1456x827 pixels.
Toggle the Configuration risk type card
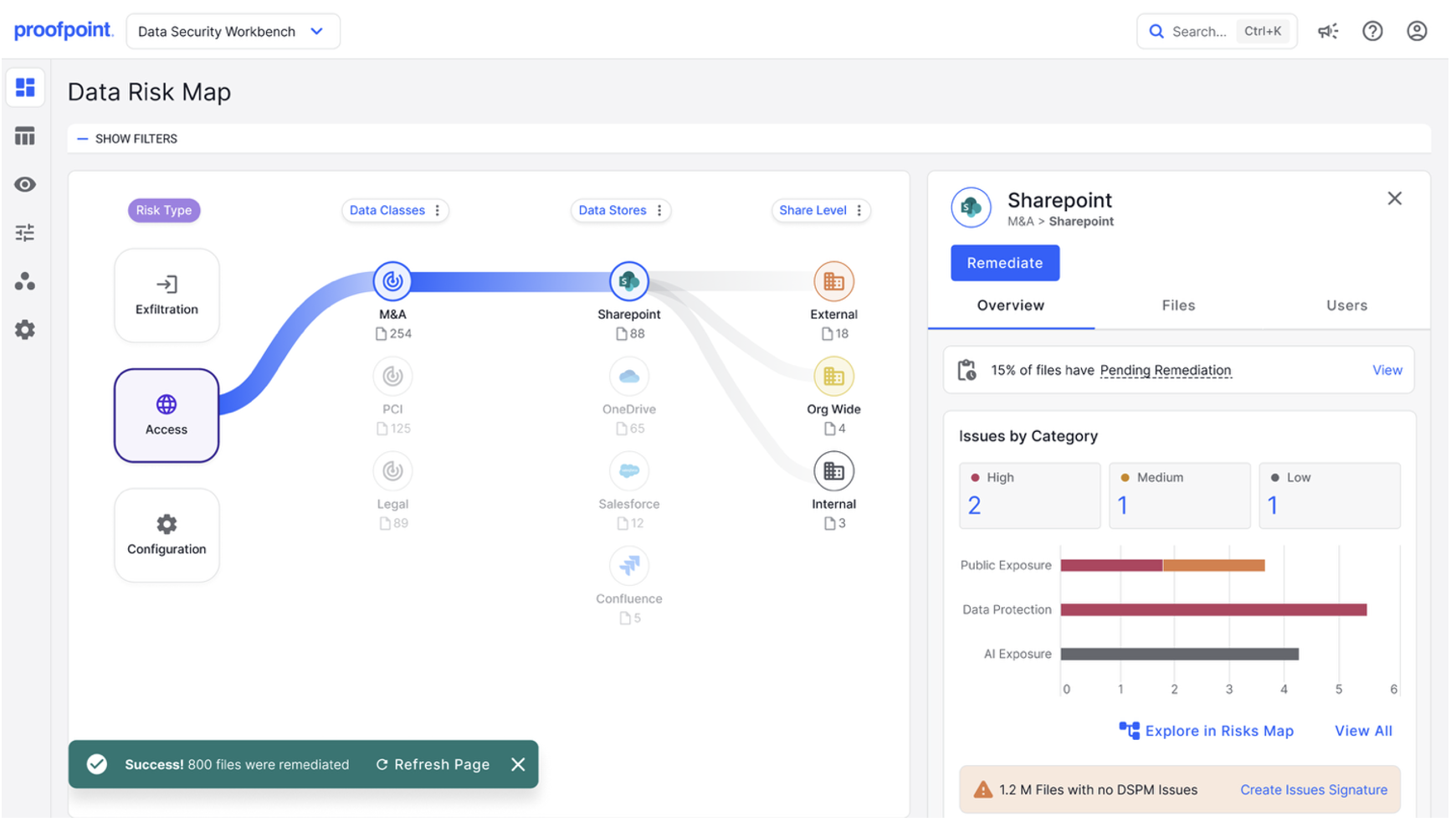tap(167, 535)
